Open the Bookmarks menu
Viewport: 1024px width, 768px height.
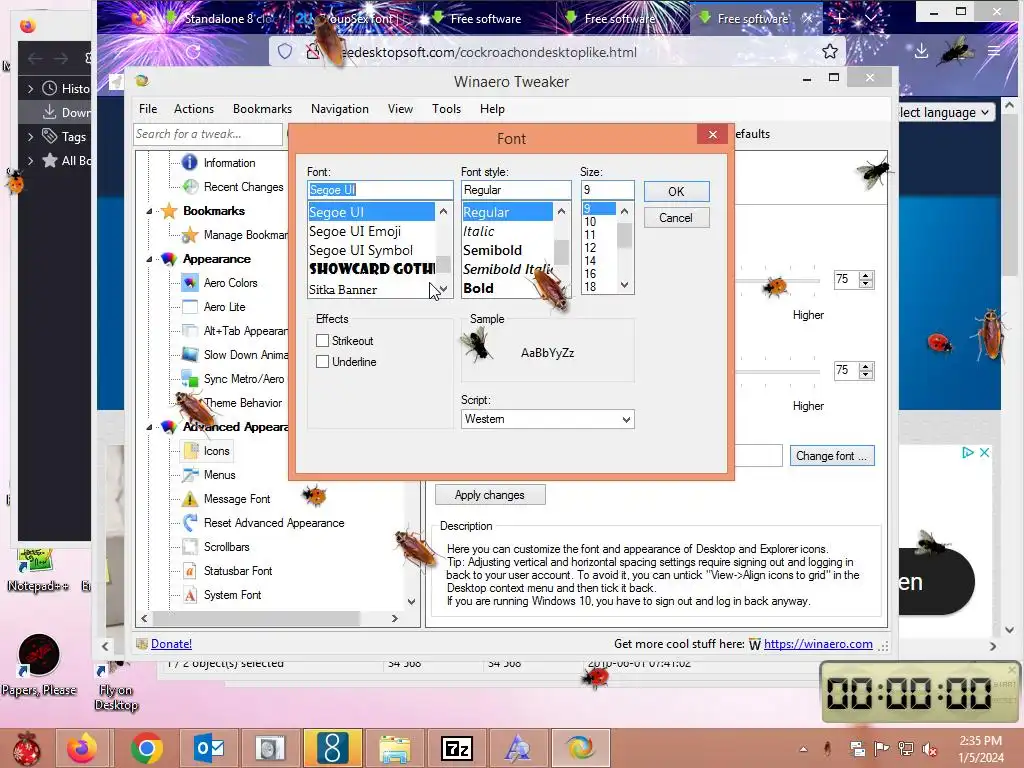click(263, 109)
